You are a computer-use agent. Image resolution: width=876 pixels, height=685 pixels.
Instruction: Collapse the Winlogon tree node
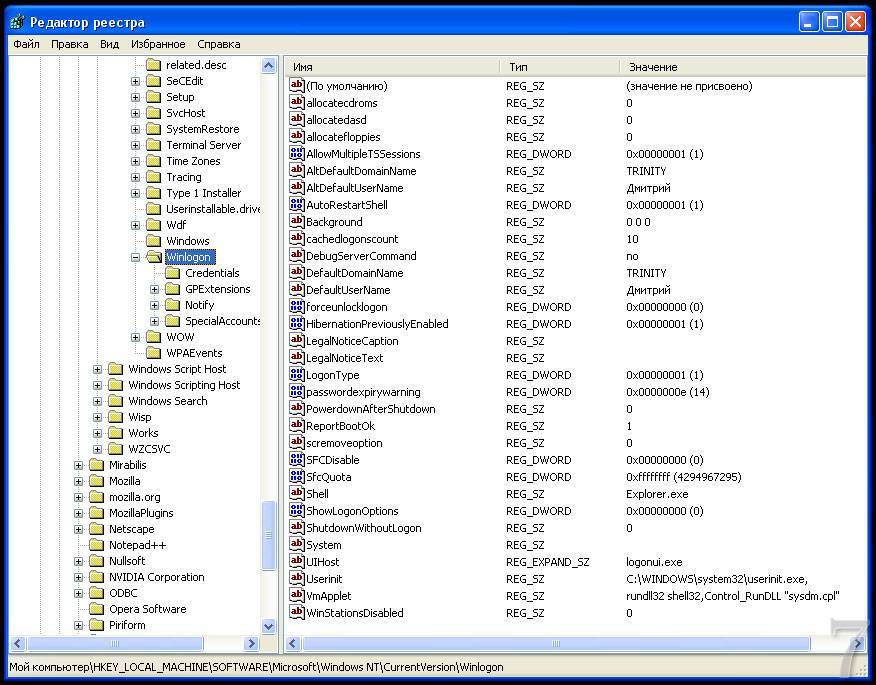135,257
